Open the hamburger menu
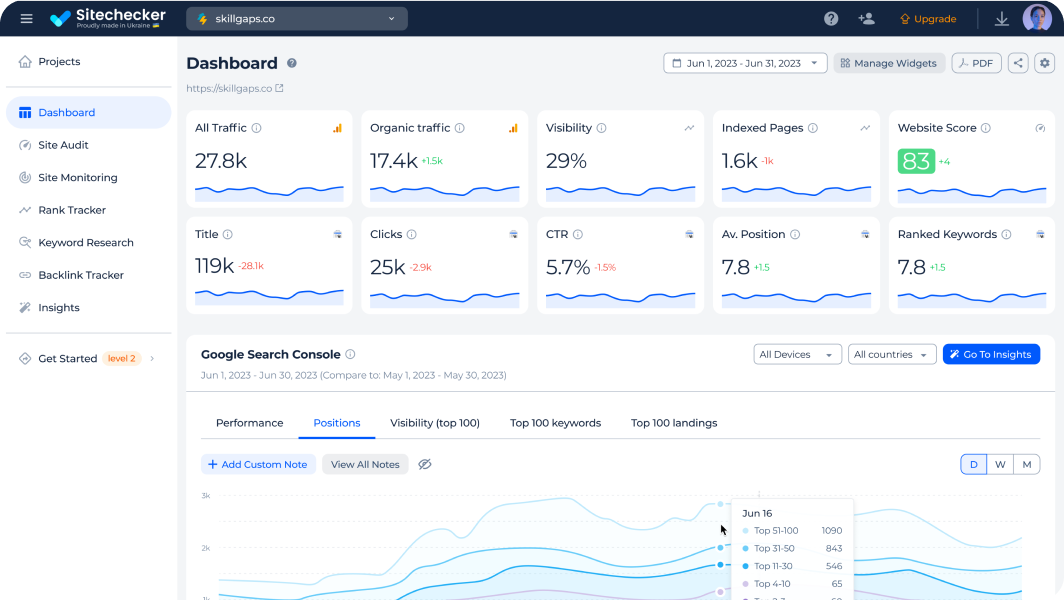 point(26,18)
